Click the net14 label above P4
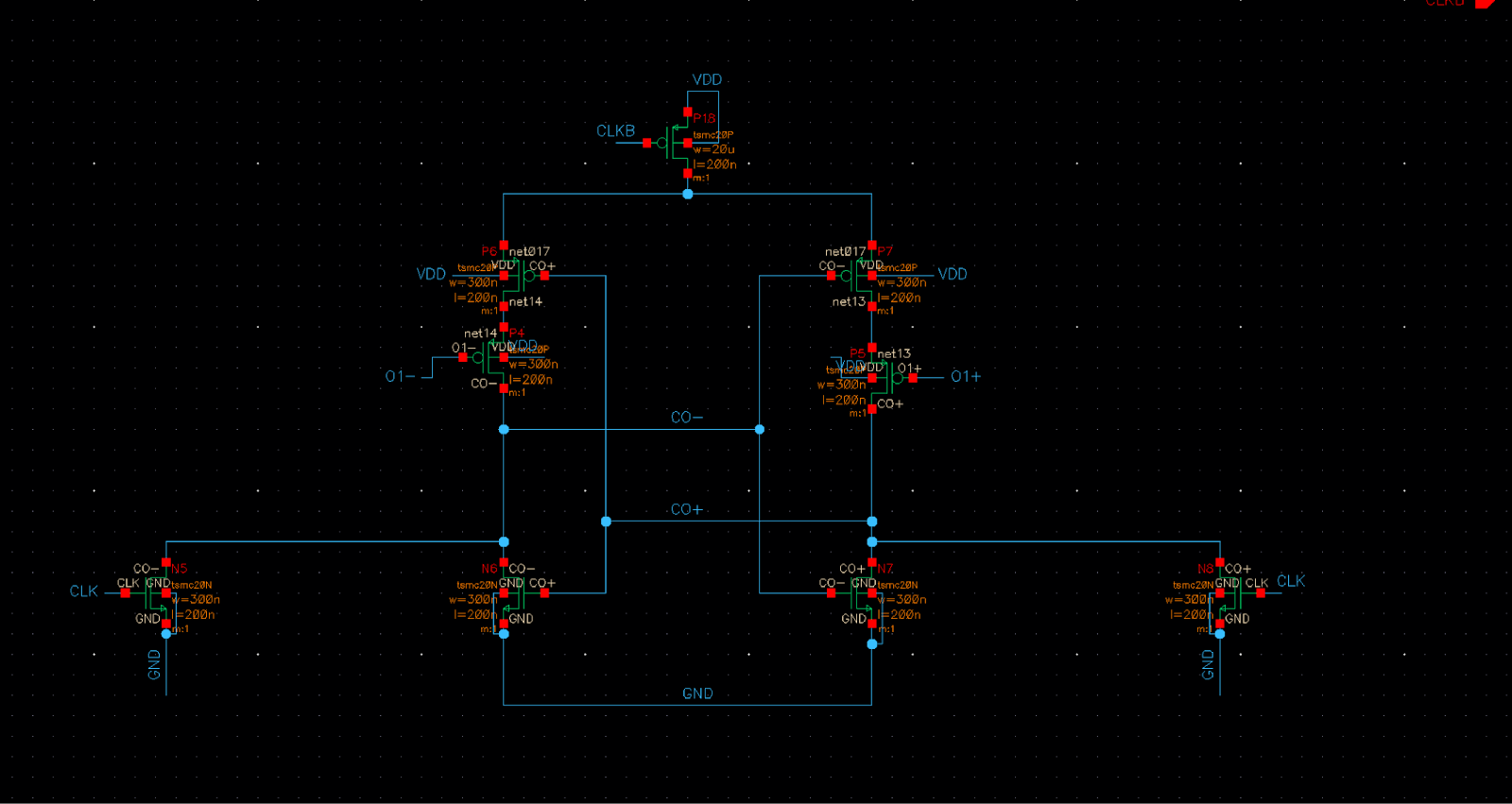The width and height of the screenshot is (1512, 804). (x=480, y=333)
